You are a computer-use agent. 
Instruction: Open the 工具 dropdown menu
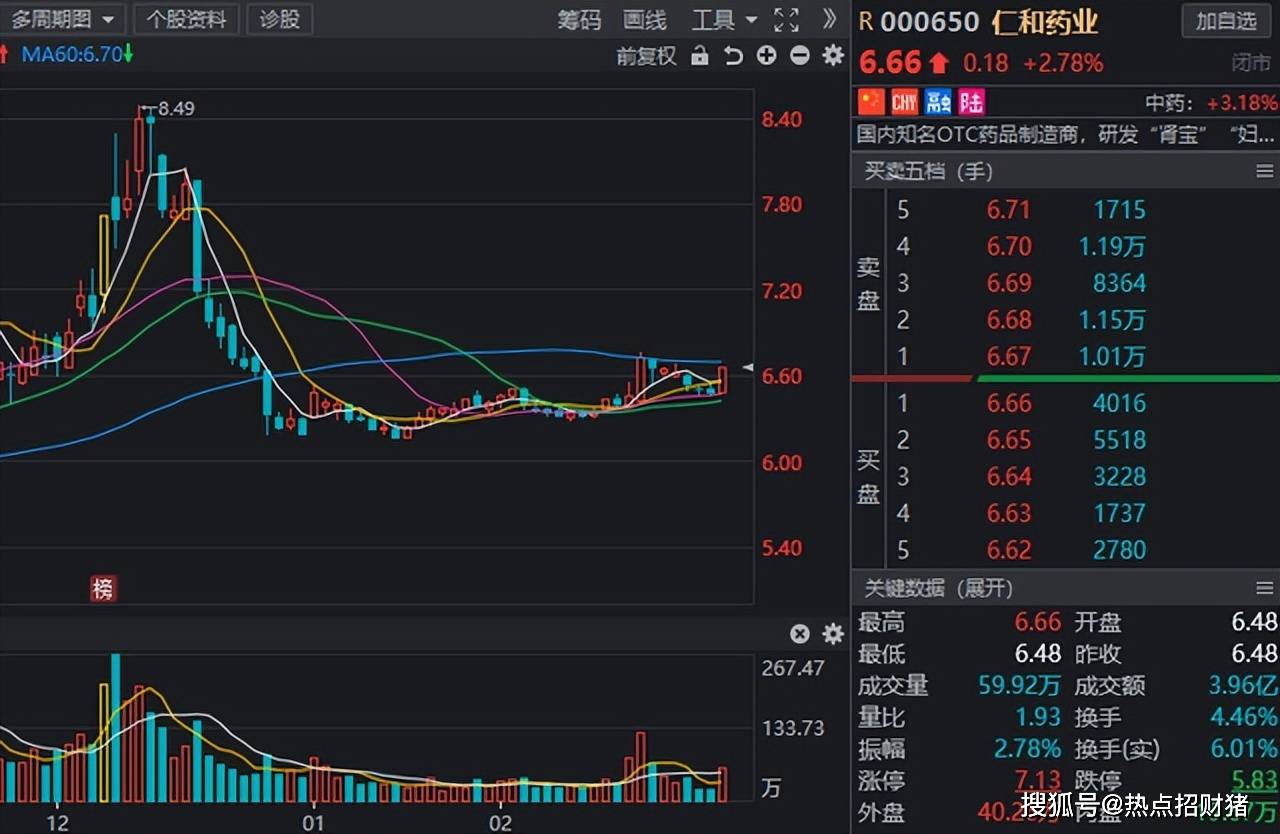[x=724, y=19]
